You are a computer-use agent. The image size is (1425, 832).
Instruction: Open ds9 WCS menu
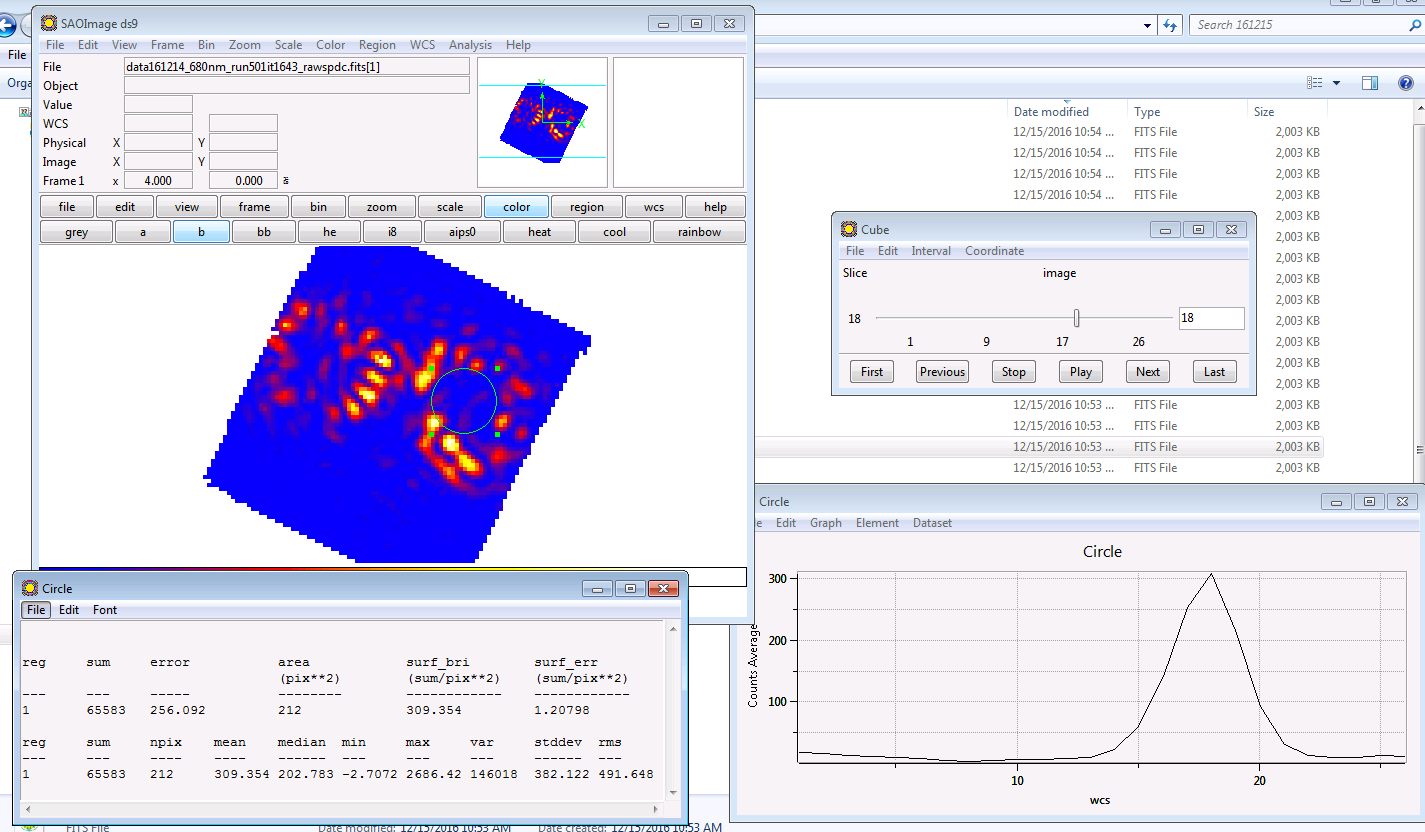422,45
